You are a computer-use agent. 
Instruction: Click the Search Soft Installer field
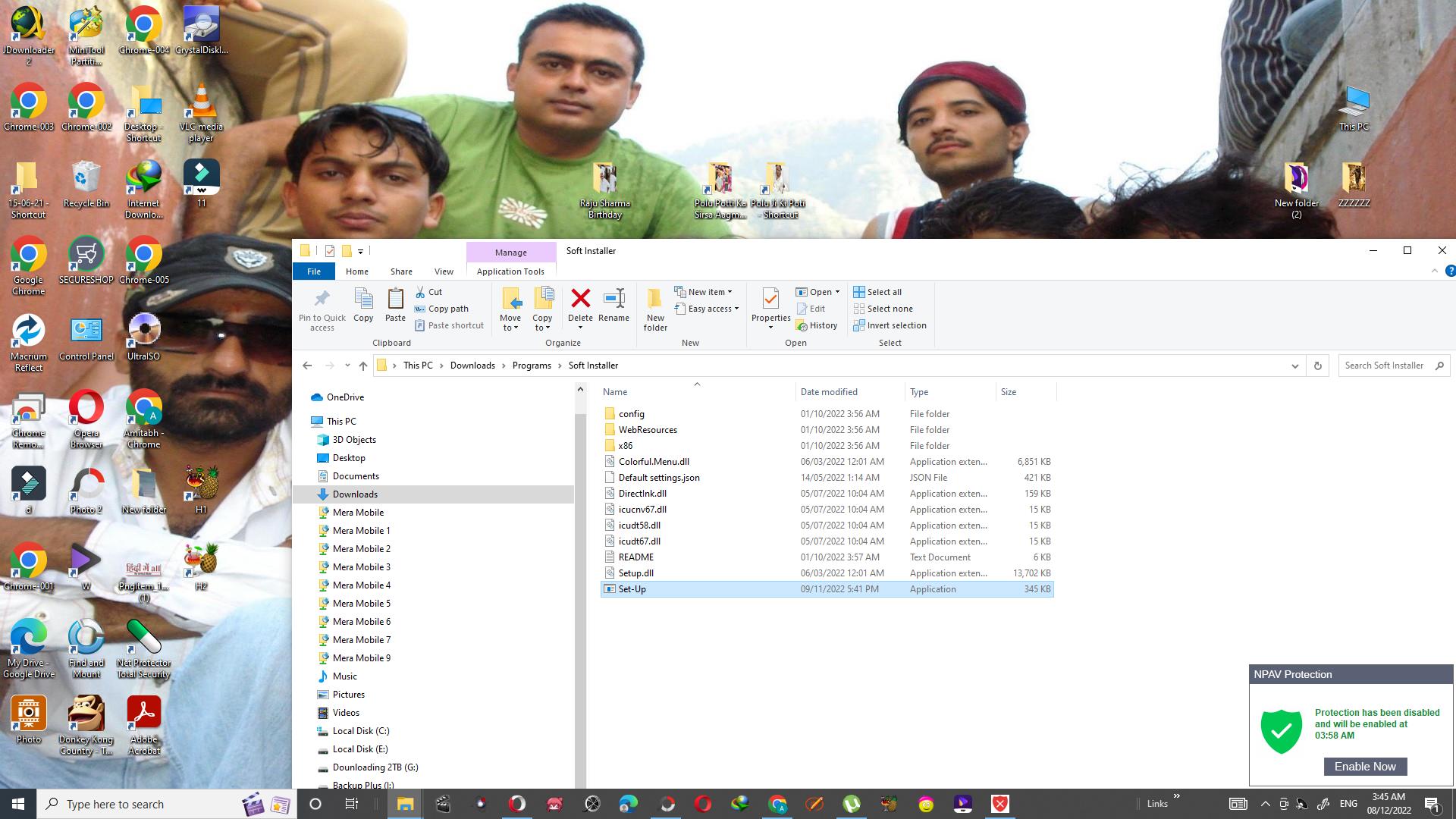(1384, 366)
